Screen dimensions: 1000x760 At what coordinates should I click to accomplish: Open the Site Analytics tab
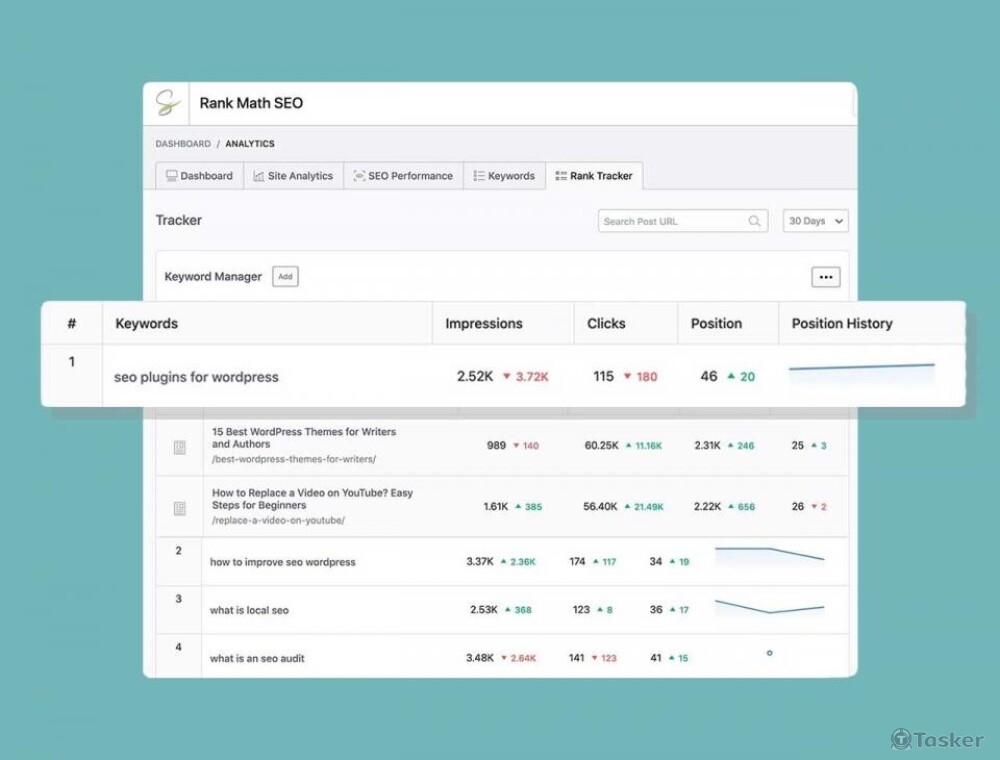click(293, 176)
